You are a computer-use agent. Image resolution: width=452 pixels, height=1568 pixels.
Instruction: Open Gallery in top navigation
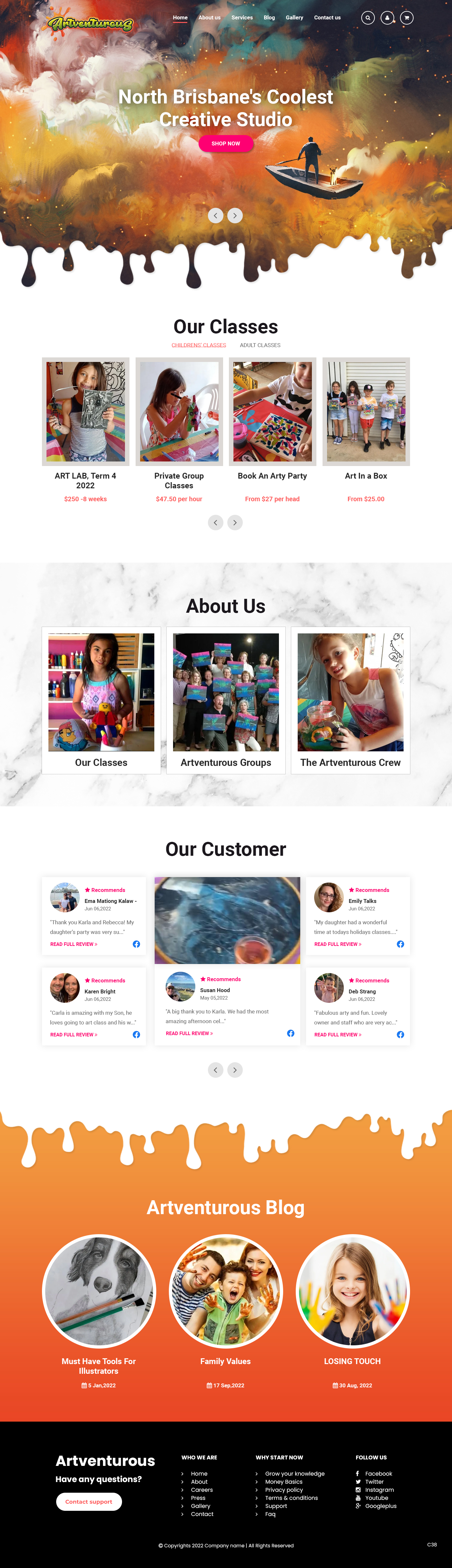pos(294,18)
